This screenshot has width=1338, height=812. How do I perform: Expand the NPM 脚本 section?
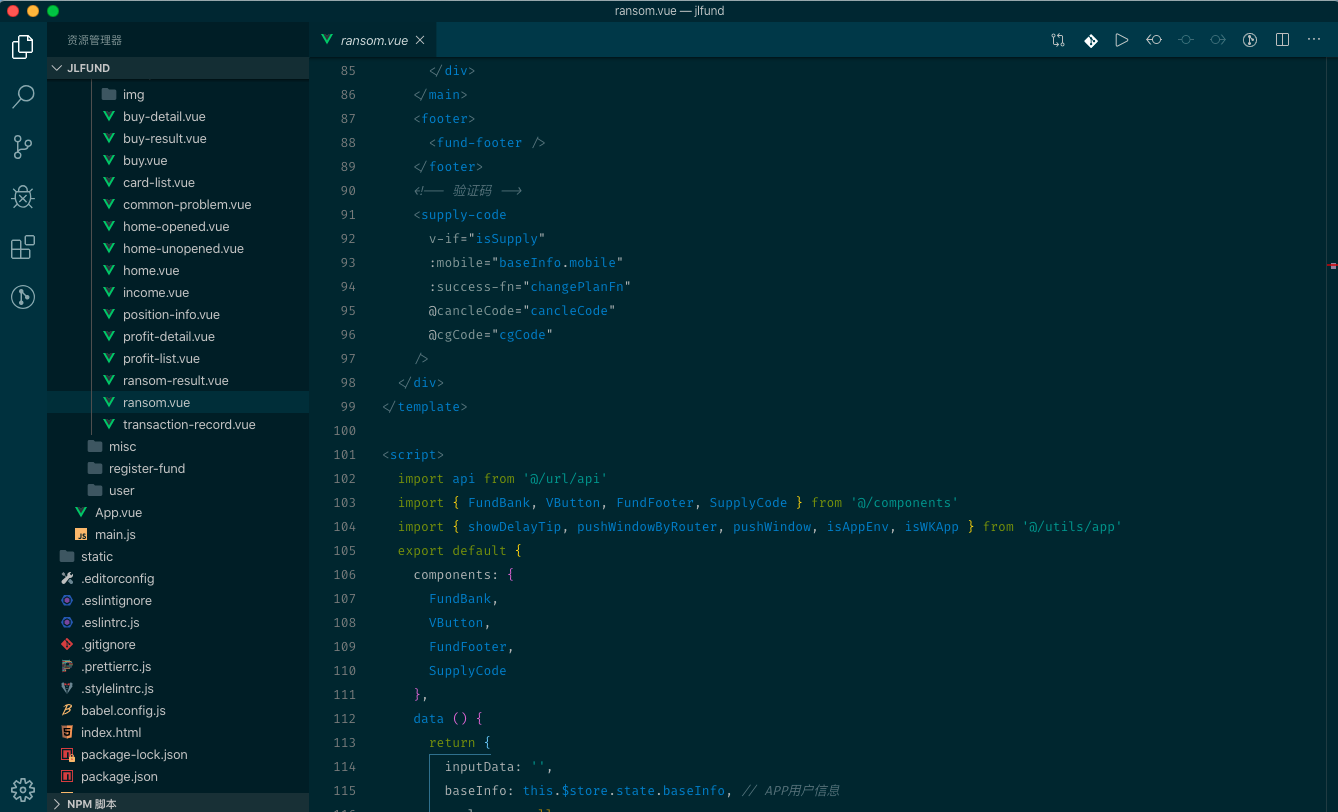[178, 803]
